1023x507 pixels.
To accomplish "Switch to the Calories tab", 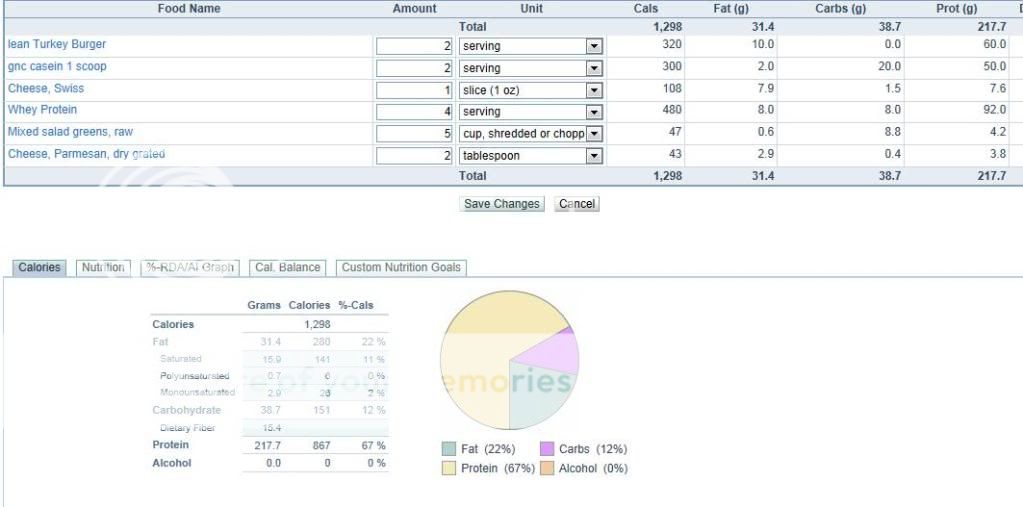I will [39, 268].
